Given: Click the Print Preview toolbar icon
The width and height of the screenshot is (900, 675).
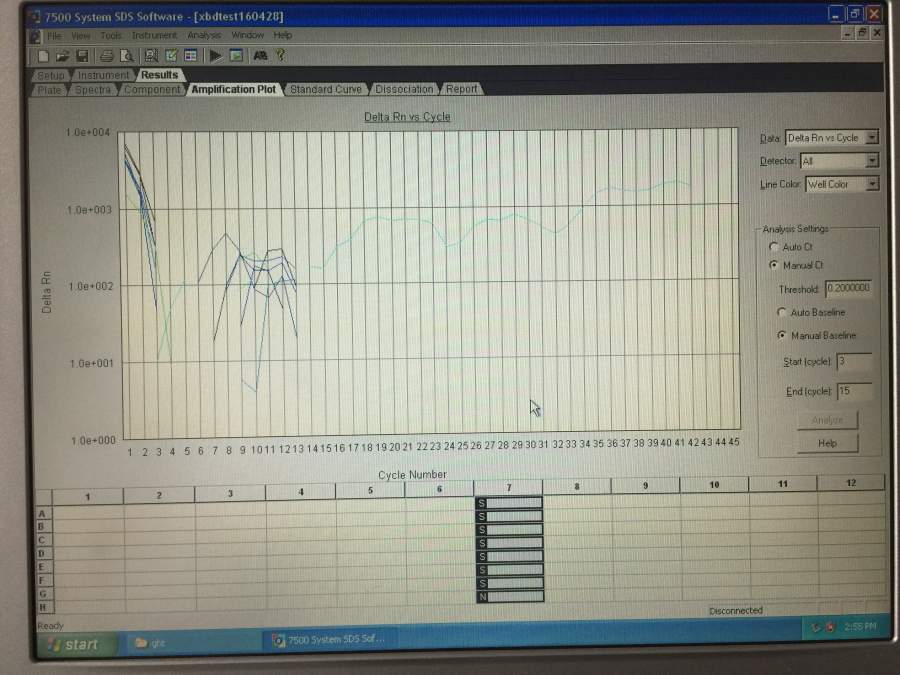Looking at the screenshot, I should tap(126, 56).
